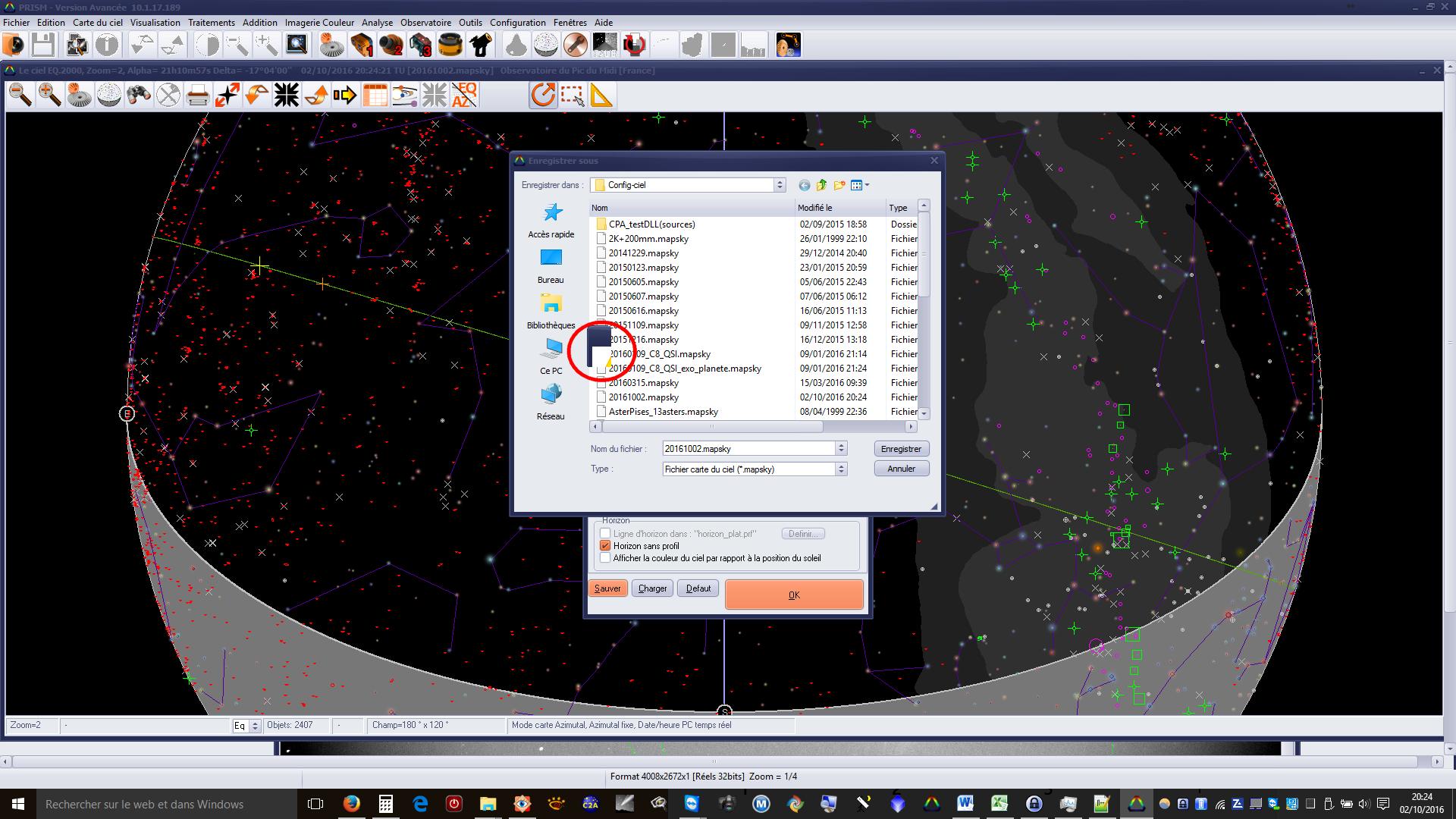This screenshot has width=1456, height=819.
Task: Expand the 'Enregistrer dans' Config-ciel dropdown
Action: tap(779, 185)
